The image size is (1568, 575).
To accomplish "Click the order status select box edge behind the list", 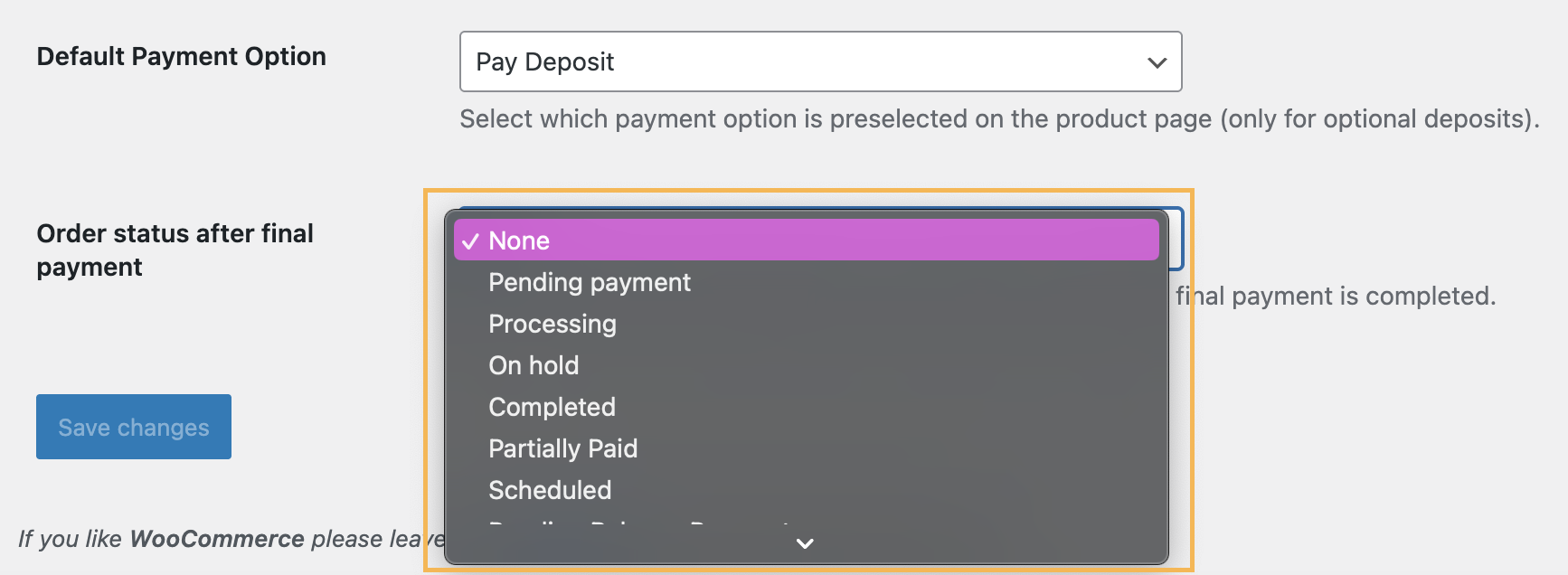I will pyautogui.click(x=1177, y=240).
